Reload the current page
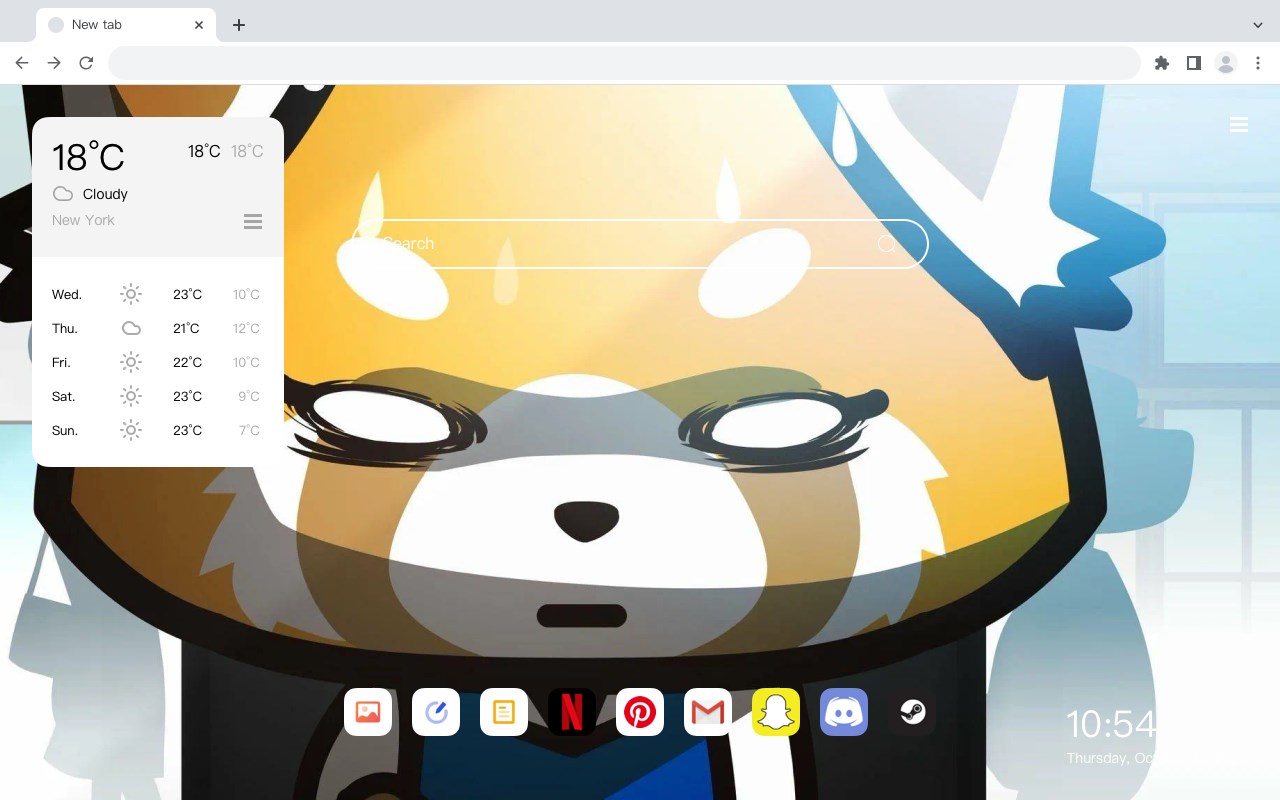 86,63
